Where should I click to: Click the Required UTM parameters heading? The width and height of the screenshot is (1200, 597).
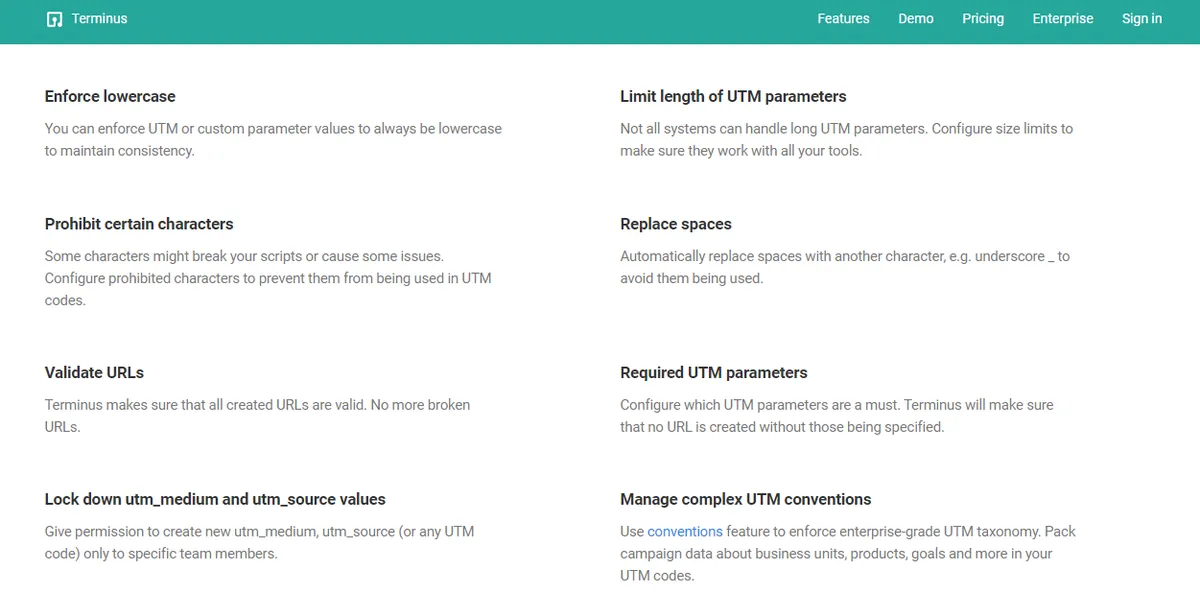pos(713,372)
